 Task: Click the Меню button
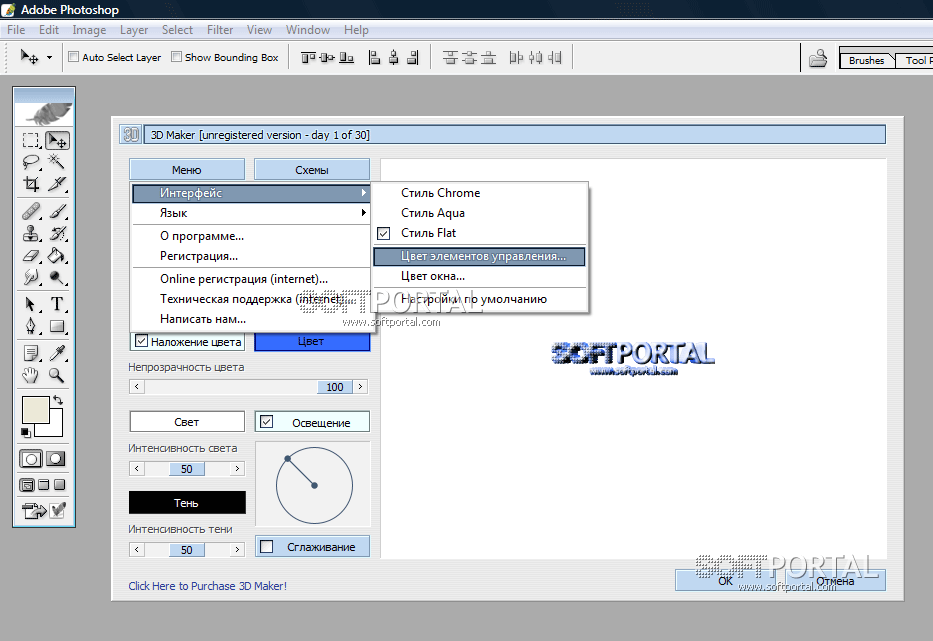pyautogui.click(x=187, y=170)
